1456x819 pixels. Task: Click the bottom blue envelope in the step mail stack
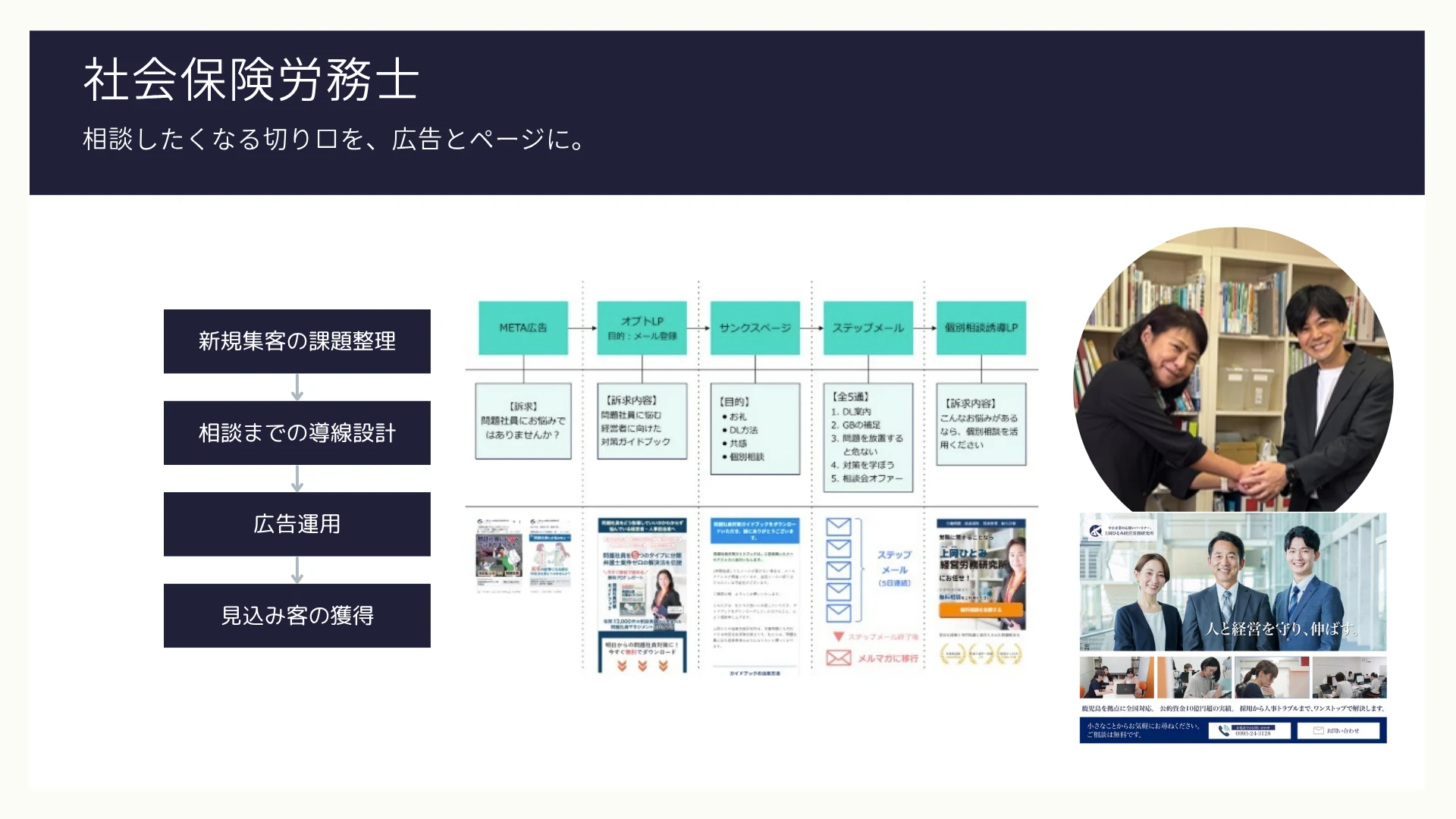[x=838, y=612]
